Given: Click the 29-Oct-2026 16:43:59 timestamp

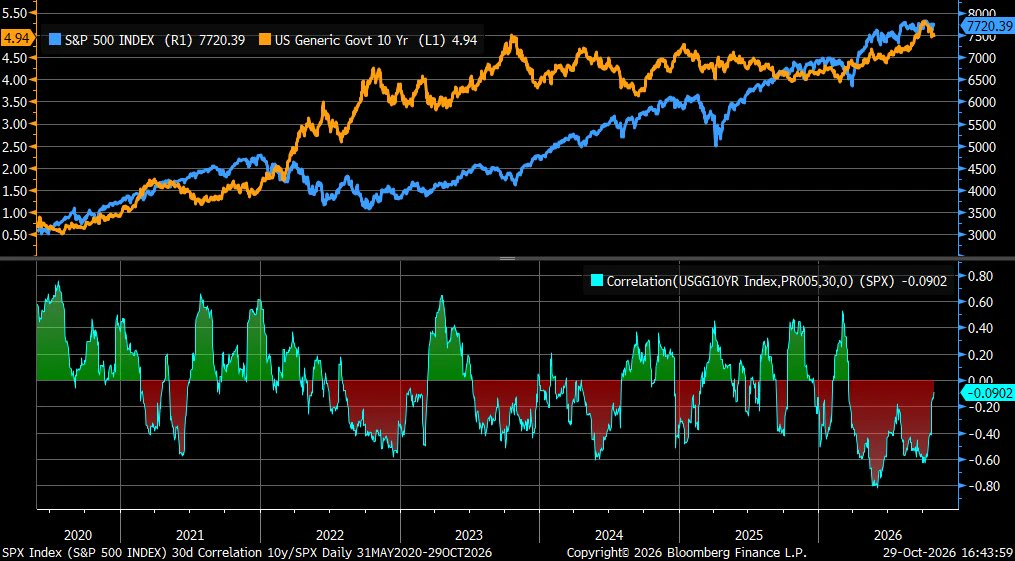Looking at the screenshot, I should click(948, 553).
